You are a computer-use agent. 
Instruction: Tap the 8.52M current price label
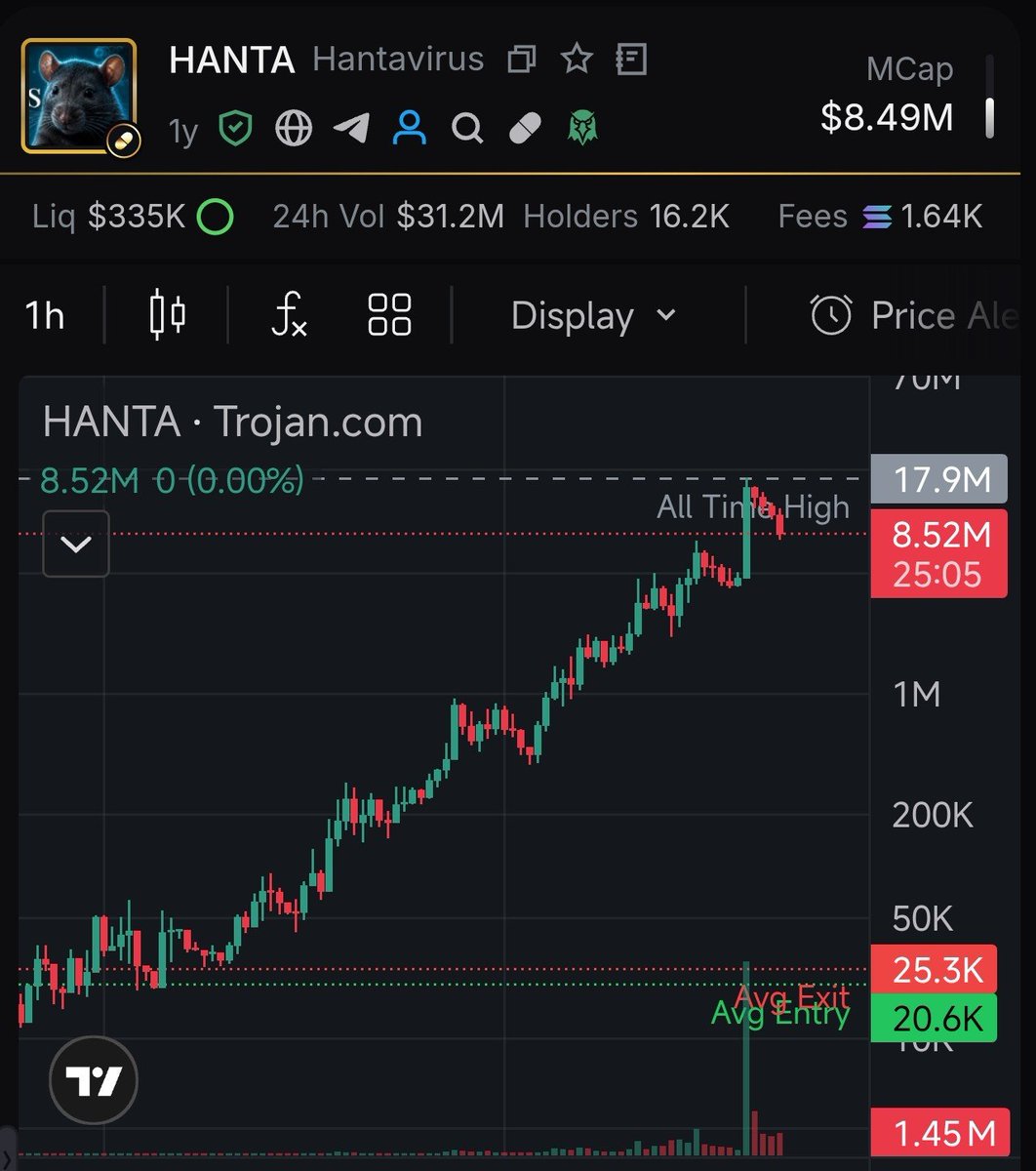point(939,553)
